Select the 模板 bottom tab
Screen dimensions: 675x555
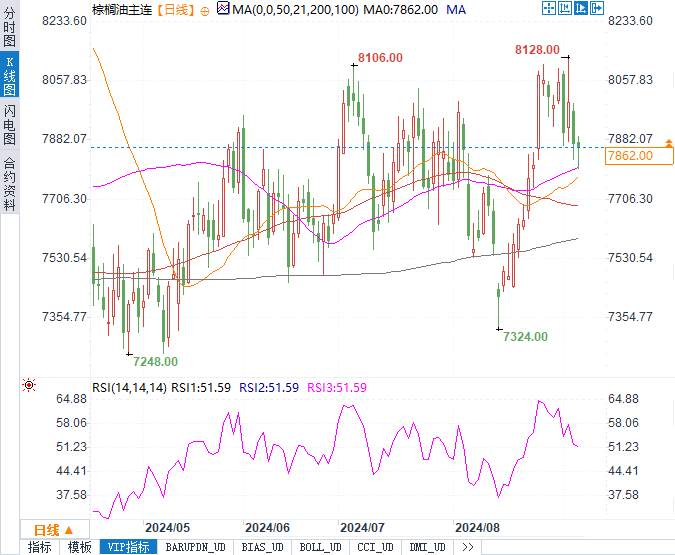(x=80, y=547)
